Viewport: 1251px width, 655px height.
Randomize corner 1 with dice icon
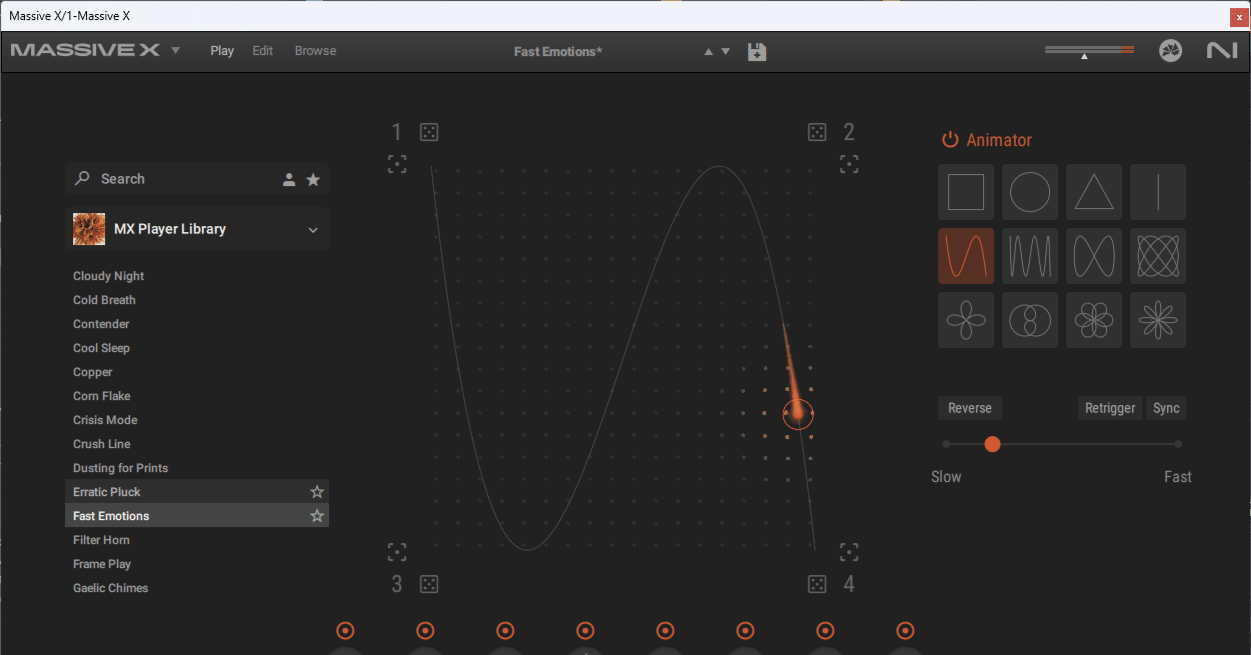[x=429, y=132]
